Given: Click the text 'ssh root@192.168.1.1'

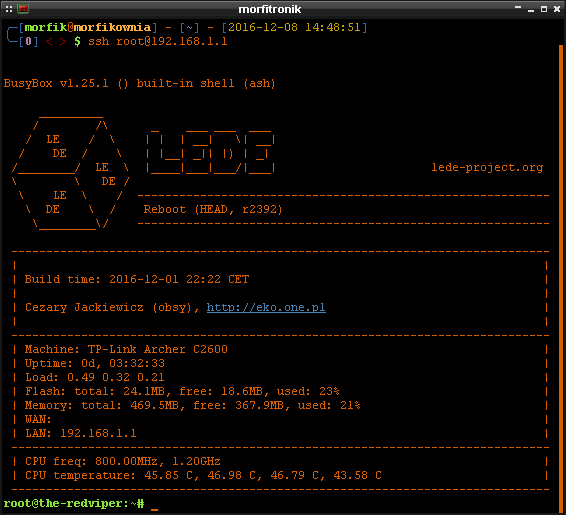Looking at the screenshot, I should pyautogui.click(x=158, y=42).
